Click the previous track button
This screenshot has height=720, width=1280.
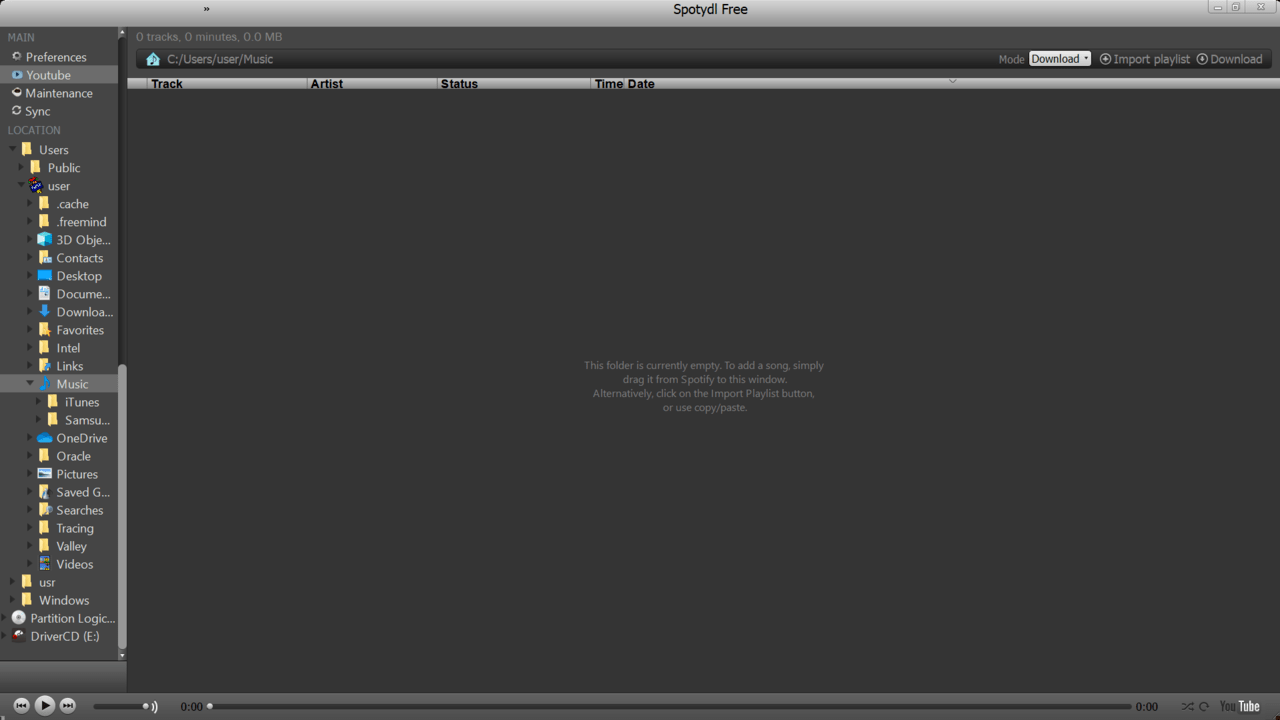click(x=21, y=706)
